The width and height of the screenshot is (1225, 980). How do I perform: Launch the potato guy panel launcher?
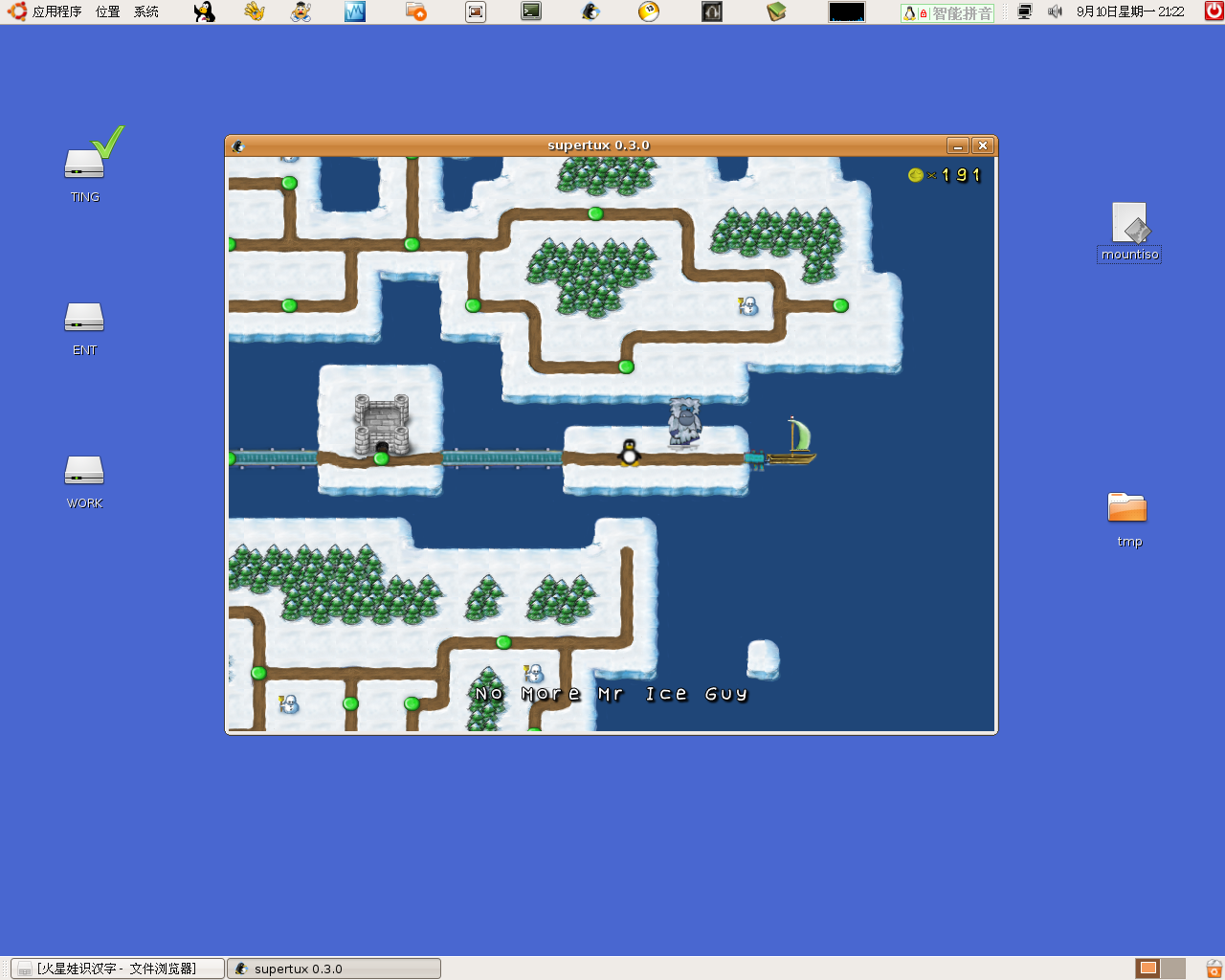tap(301, 11)
